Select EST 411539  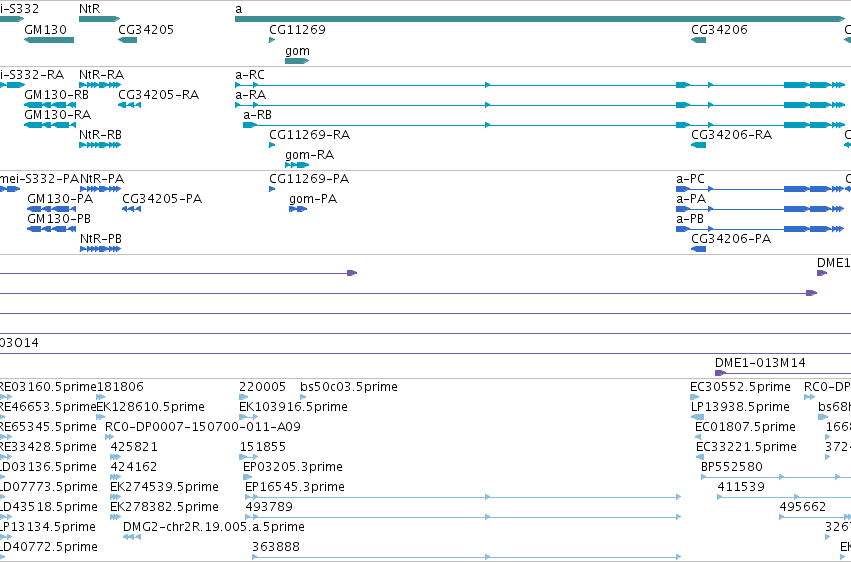[784, 497]
